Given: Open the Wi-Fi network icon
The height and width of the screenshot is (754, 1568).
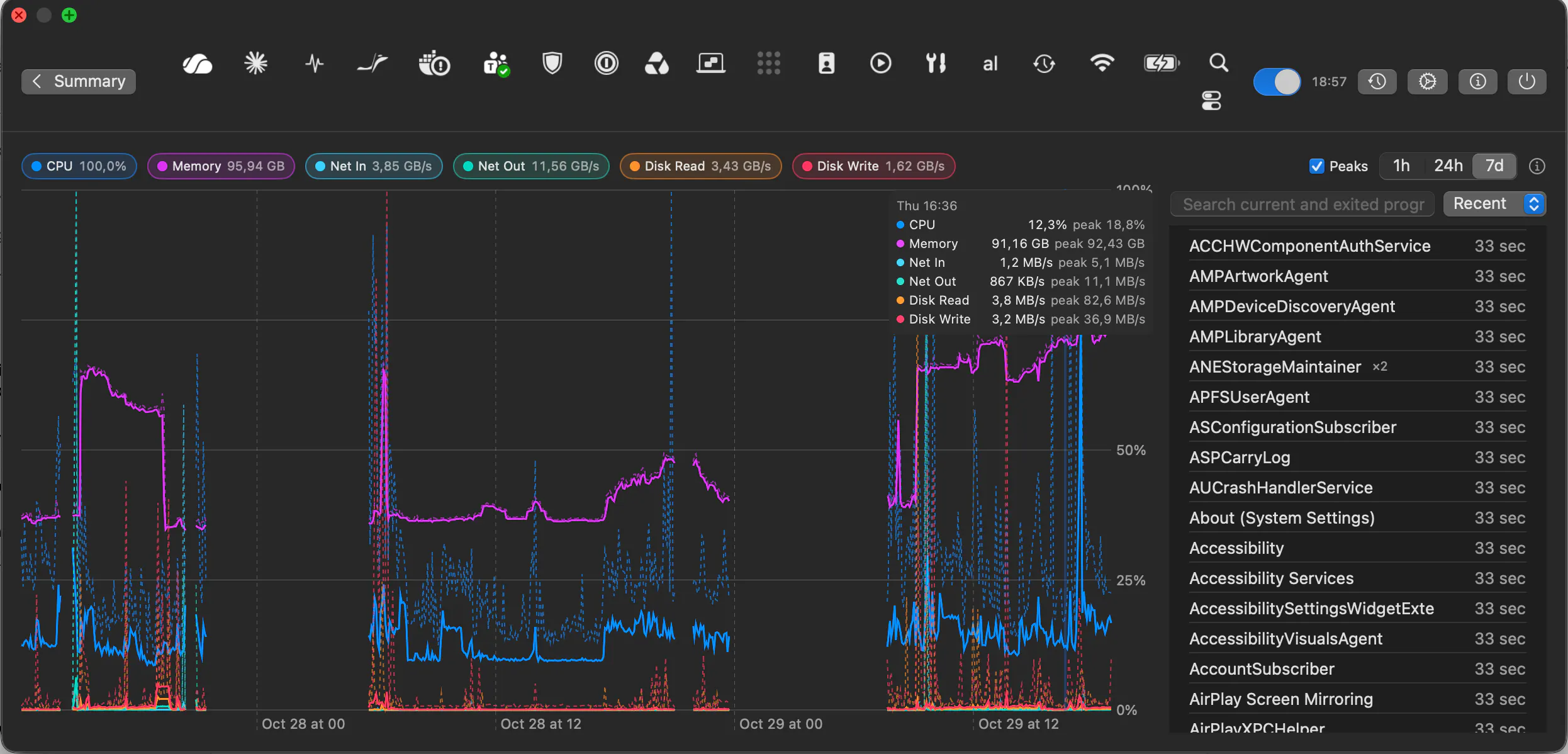Looking at the screenshot, I should (x=1102, y=63).
